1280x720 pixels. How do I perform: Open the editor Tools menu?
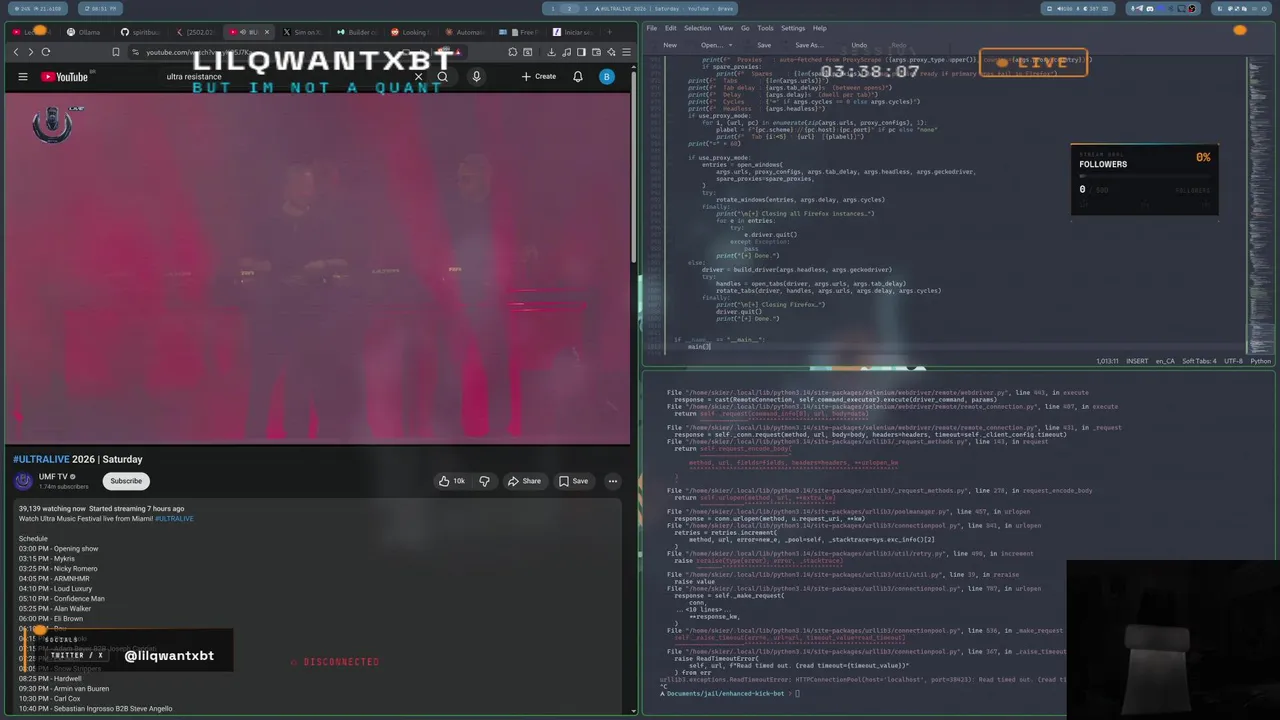765,28
